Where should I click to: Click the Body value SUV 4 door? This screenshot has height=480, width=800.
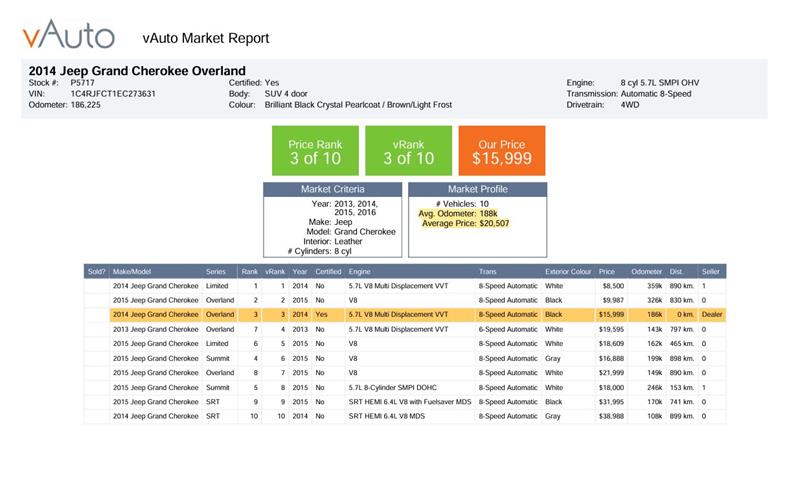click(x=286, y=94)
